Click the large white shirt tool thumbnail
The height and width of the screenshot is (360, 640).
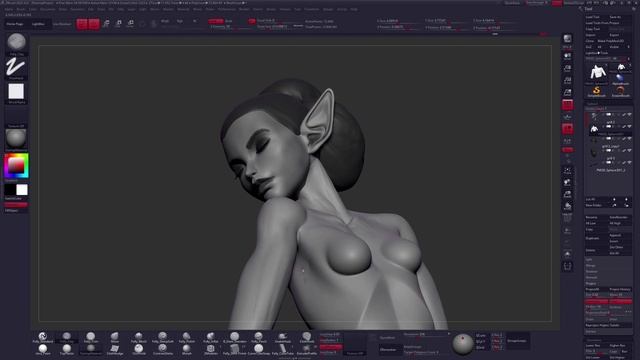point(597,73)
